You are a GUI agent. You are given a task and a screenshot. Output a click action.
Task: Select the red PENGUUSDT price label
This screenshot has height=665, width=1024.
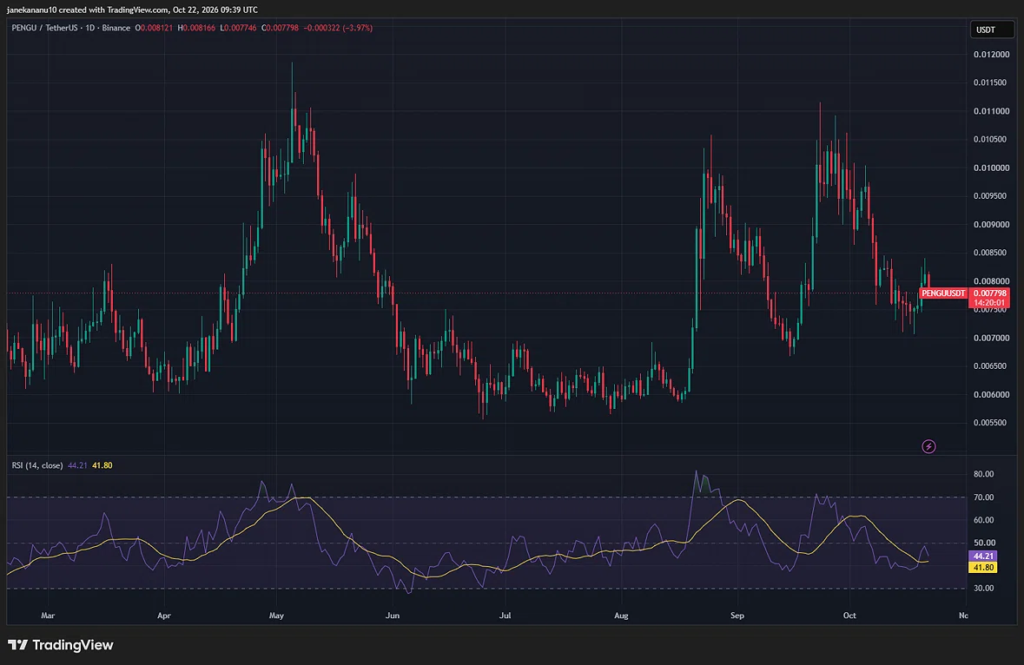pos(943,293)
